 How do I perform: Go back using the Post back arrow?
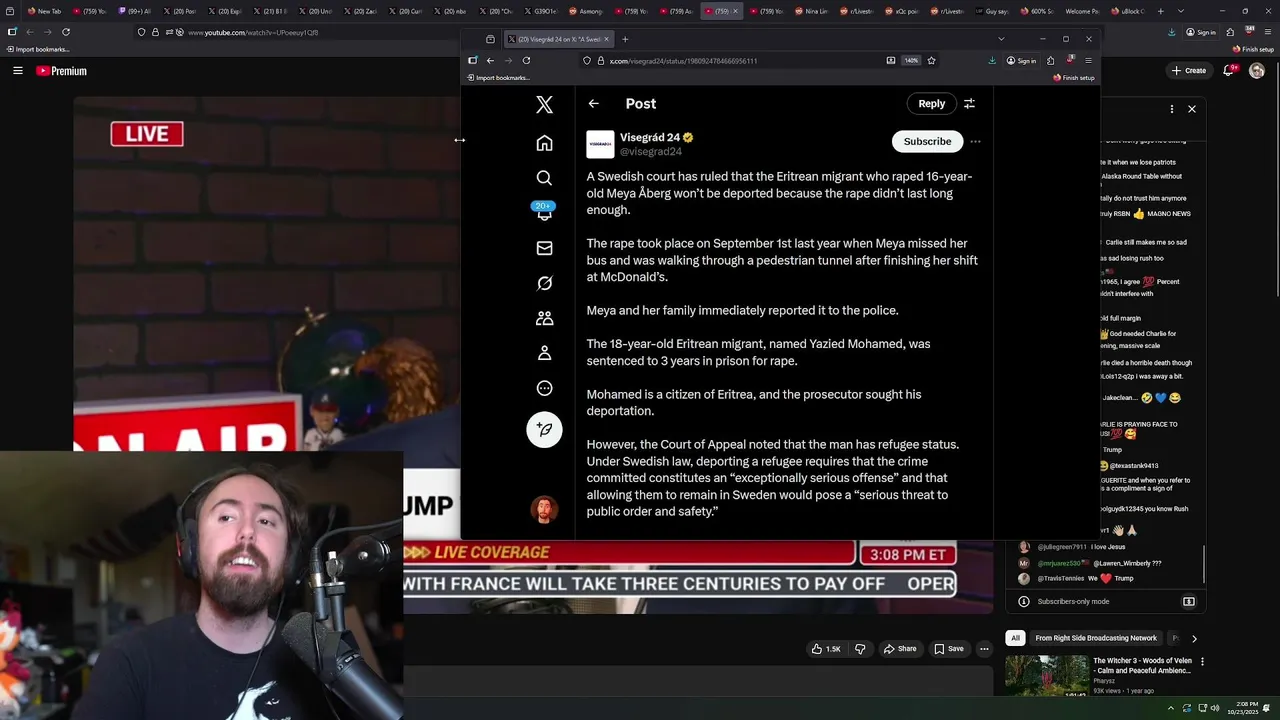click(x=593, y=104)
